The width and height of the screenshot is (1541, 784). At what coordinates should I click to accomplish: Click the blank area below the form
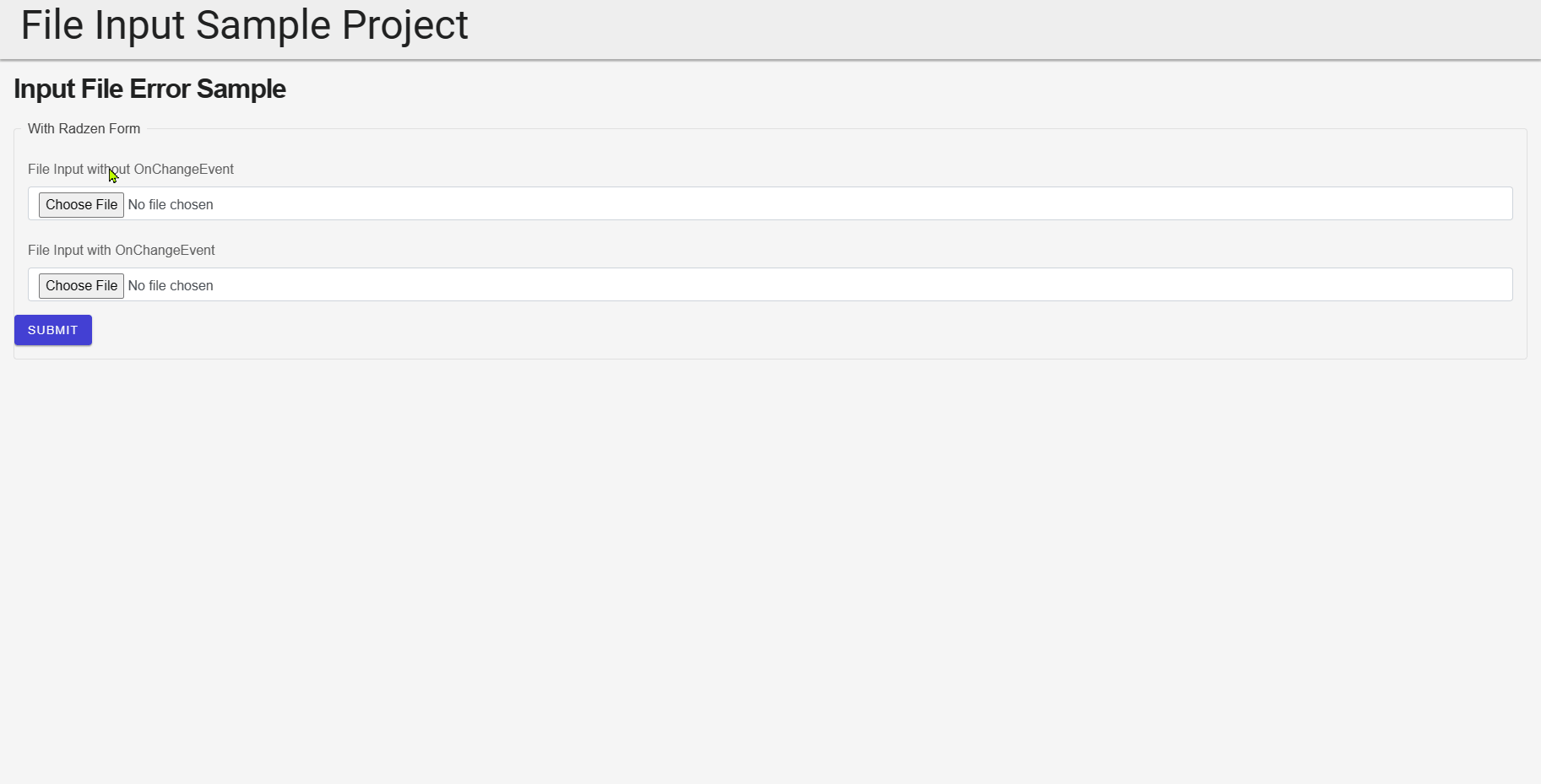pos(760,549)
